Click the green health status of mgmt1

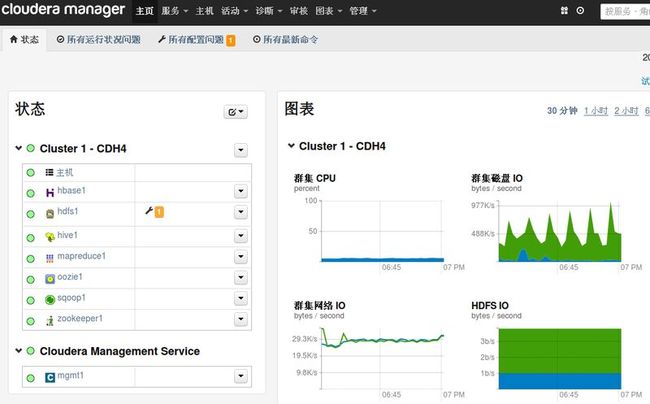(31, 377)
